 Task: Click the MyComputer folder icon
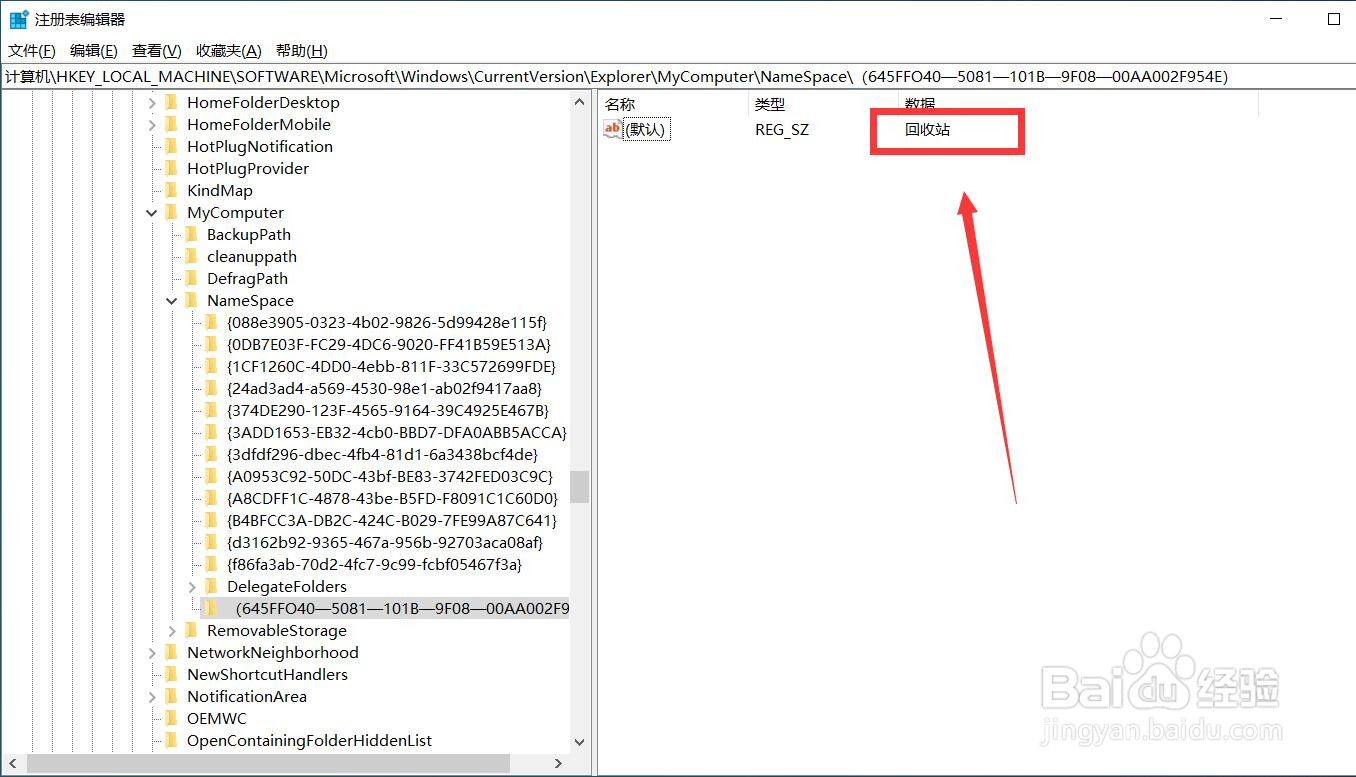click(x=171, y=212)
